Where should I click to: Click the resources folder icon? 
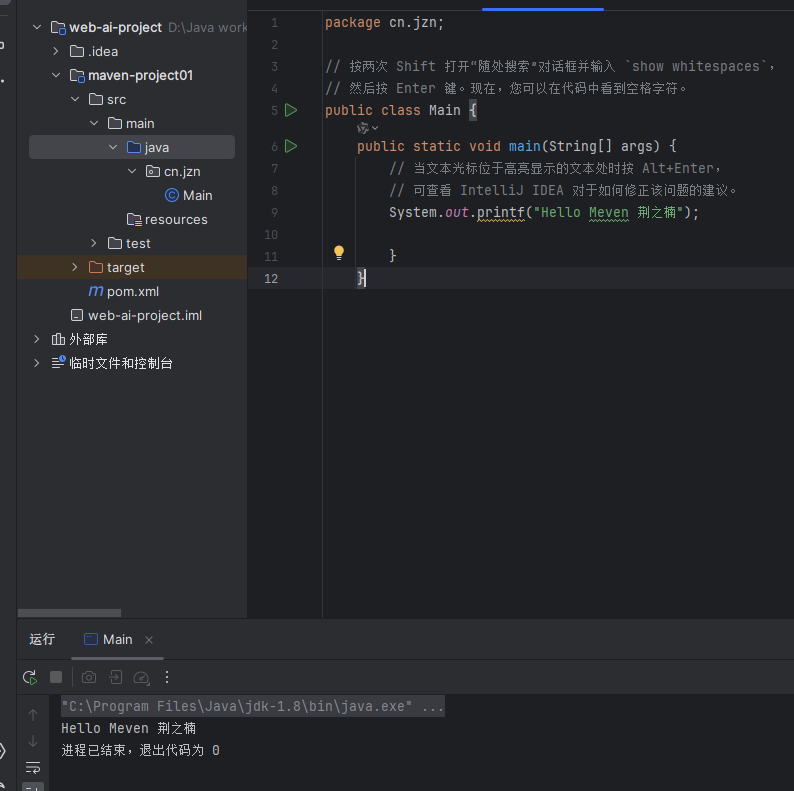[134, 219]
